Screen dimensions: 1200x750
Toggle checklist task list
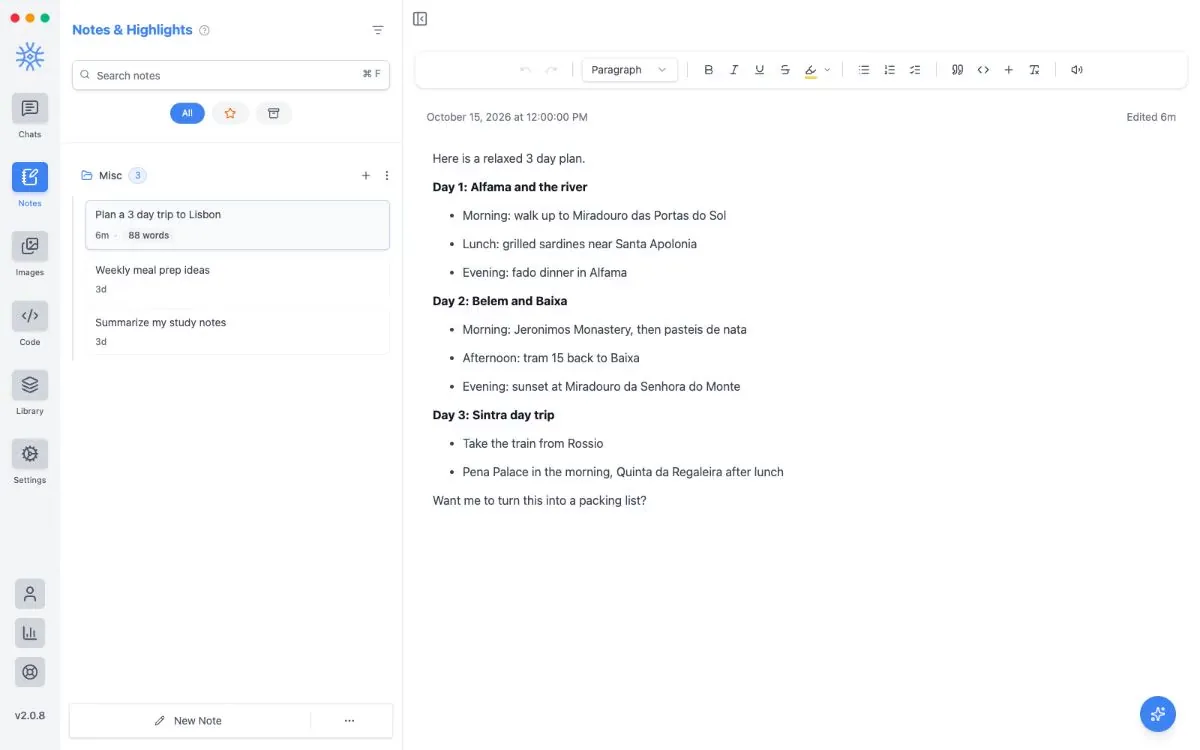(x=915, y=70)
